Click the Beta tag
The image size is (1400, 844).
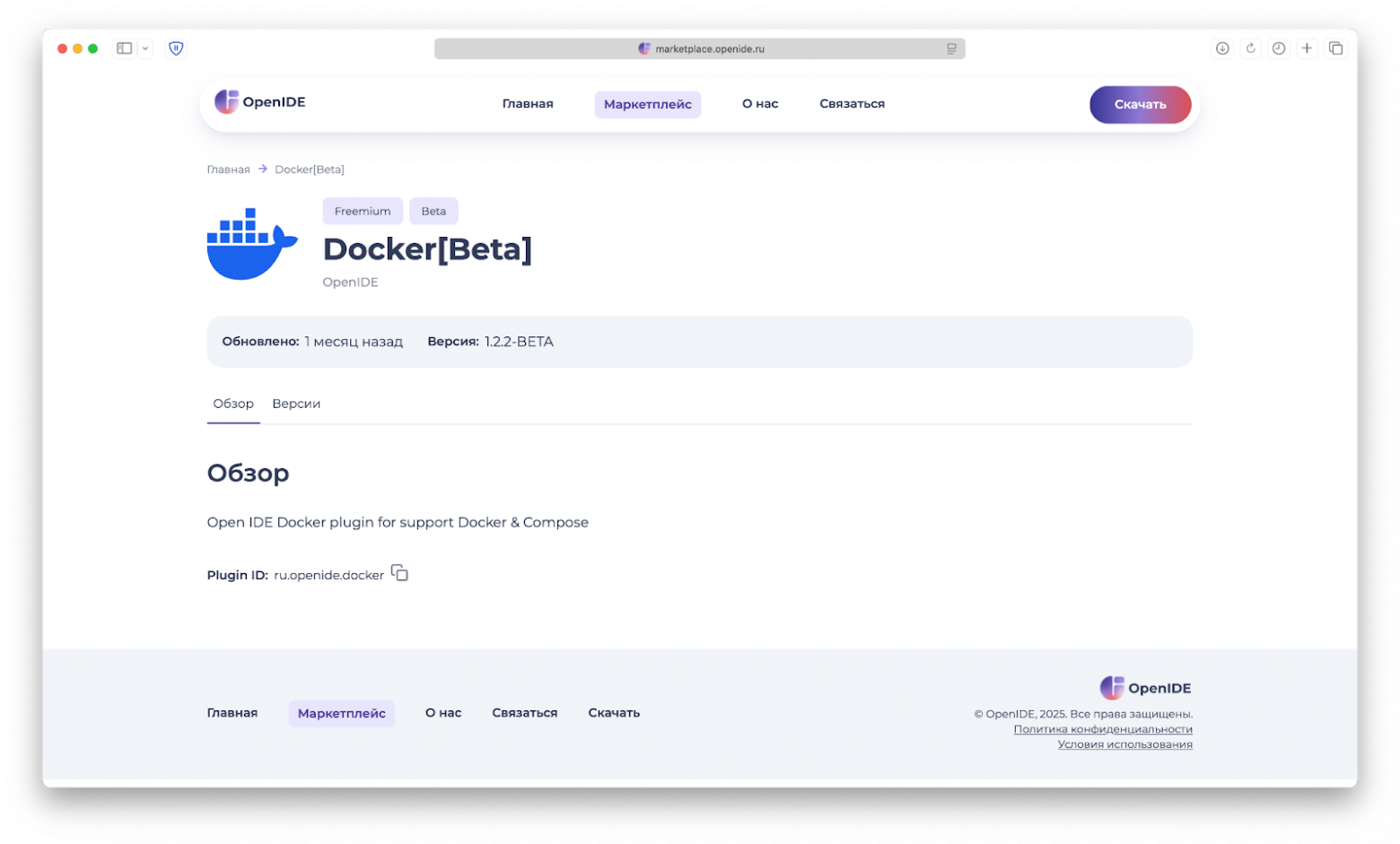pyautogui.click(x=433, y=211)
